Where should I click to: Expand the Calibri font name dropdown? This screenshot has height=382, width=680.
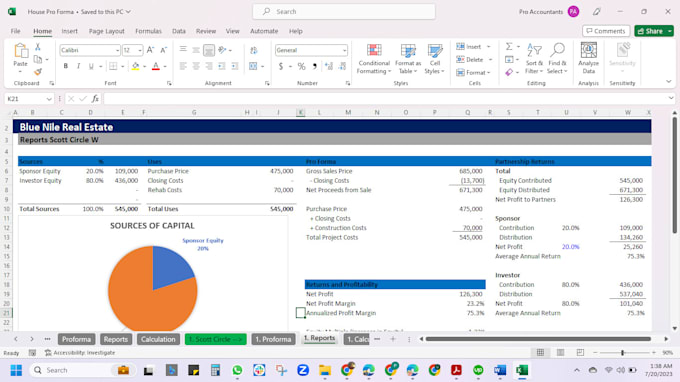(x=117, y=50)
